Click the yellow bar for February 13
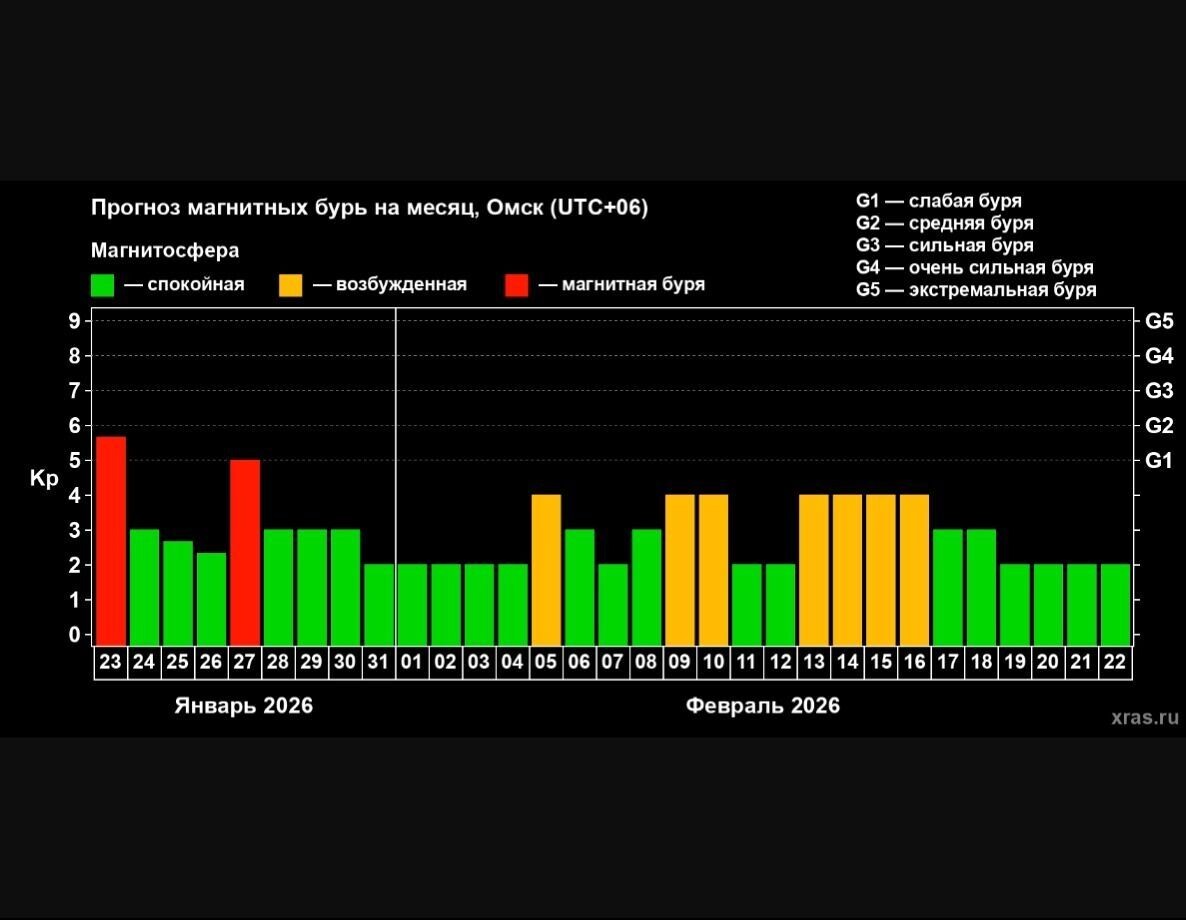The width and height of the screenshot is (1186, 920). point(814,570)
